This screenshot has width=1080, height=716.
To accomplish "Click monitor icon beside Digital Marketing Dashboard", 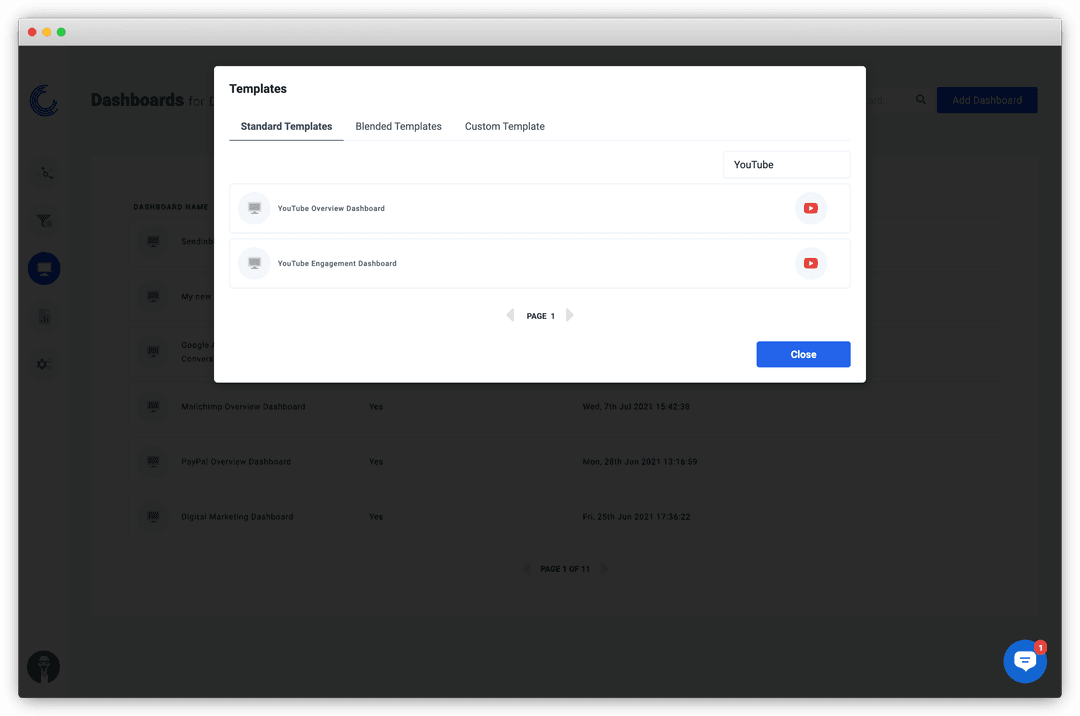I will (153, 516).
